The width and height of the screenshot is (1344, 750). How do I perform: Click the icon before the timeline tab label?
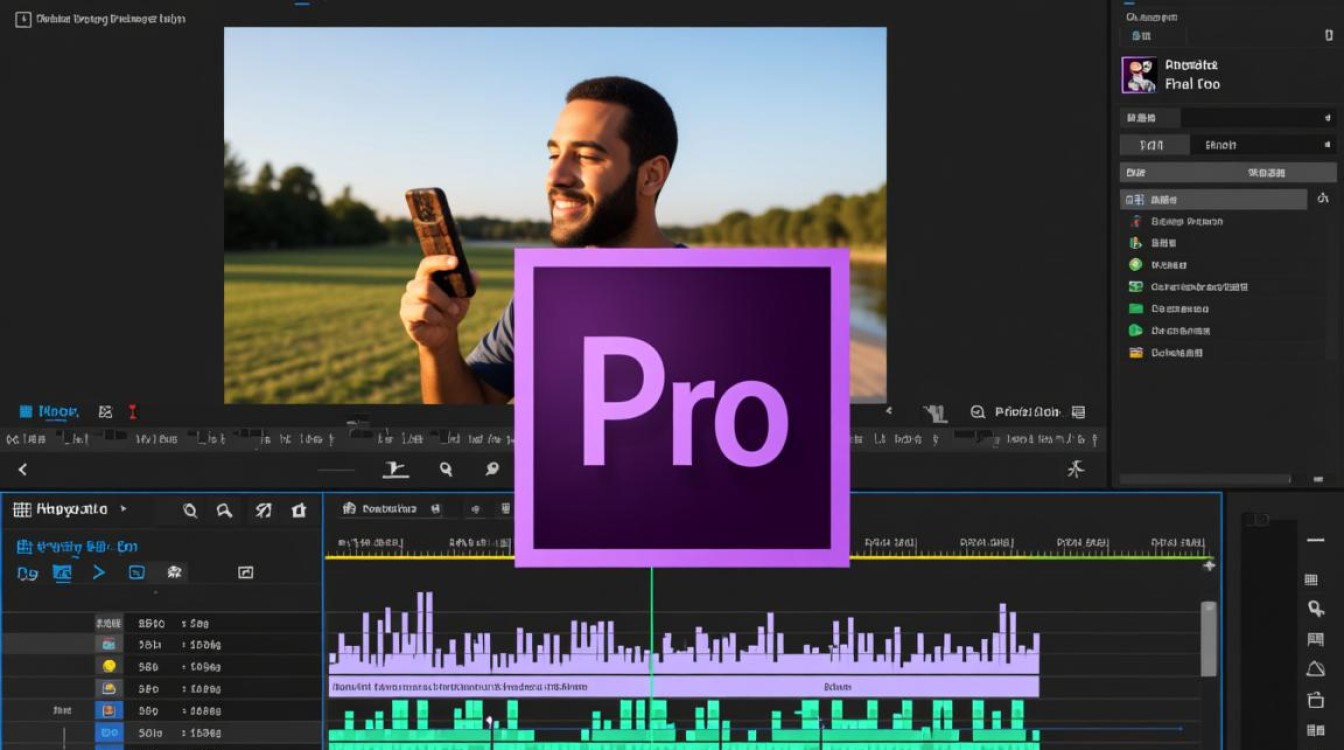click(x=348, y=509)
